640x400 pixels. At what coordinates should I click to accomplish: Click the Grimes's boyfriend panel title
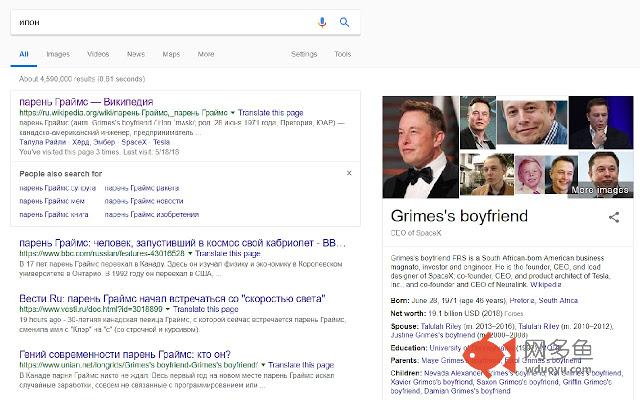459,216
